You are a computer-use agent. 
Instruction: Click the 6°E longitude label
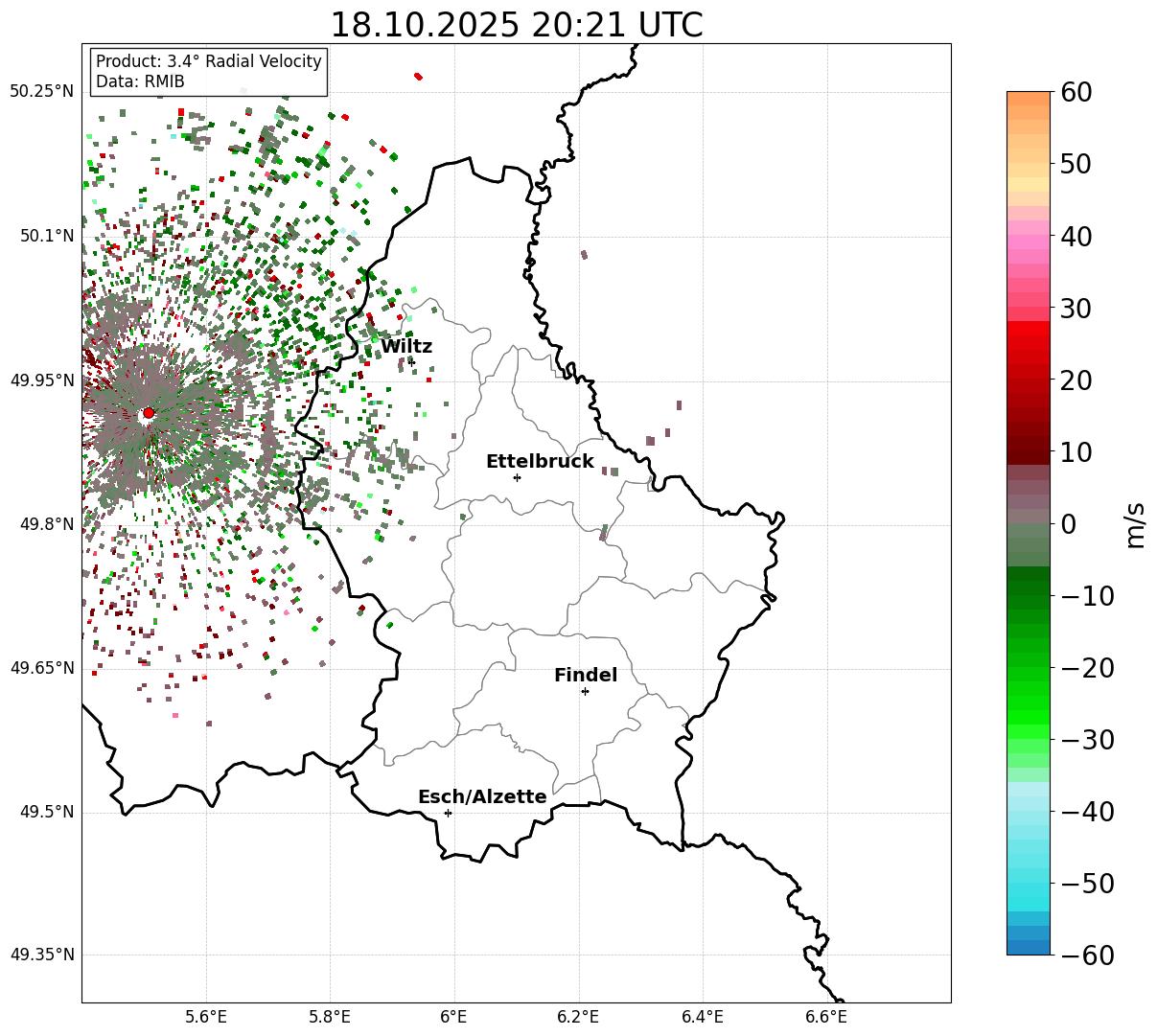454,1016
